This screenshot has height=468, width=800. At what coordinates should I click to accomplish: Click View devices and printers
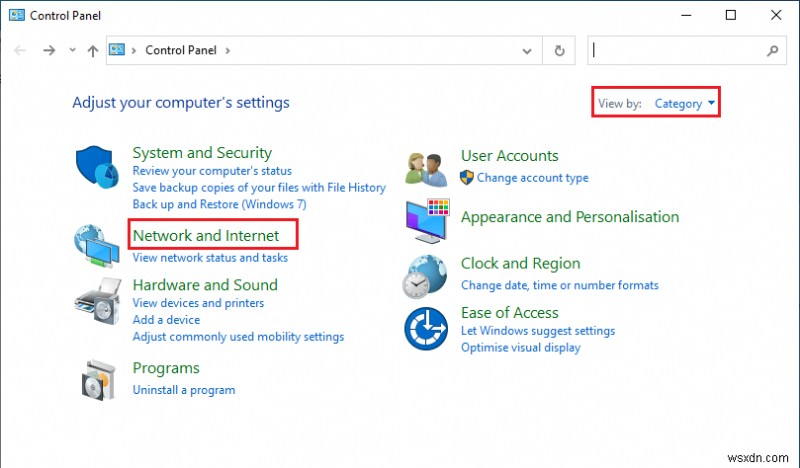click(x=198, y=303)
